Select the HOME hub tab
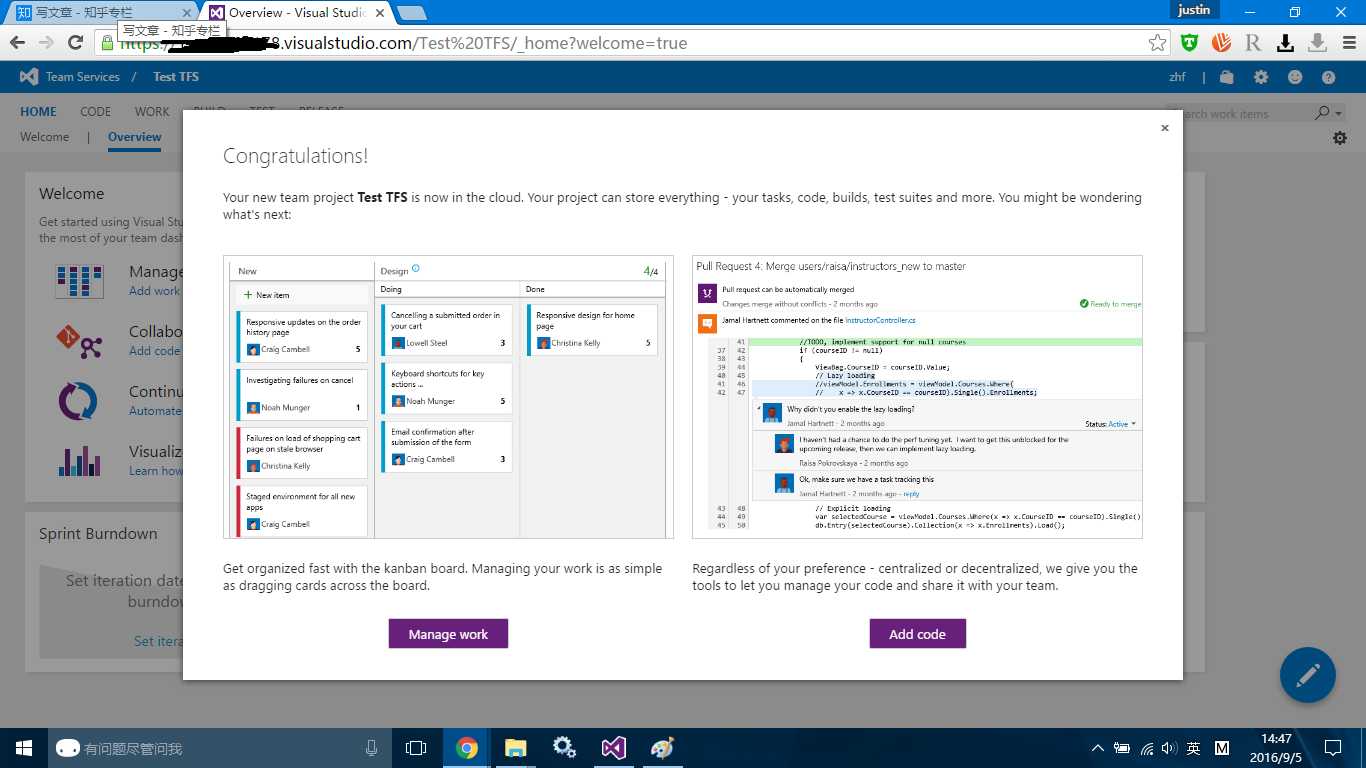This screenshot has height=768, width=1366. (39, 112)
